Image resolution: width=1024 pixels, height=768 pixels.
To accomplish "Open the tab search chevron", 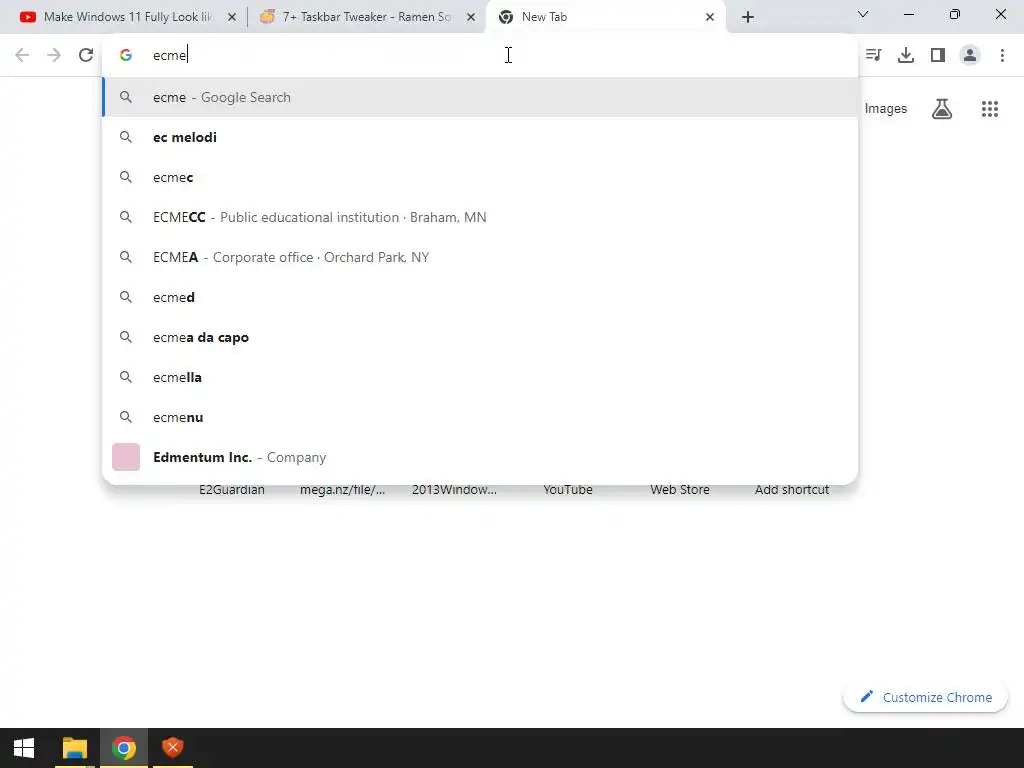I will (x=863, y=14).
